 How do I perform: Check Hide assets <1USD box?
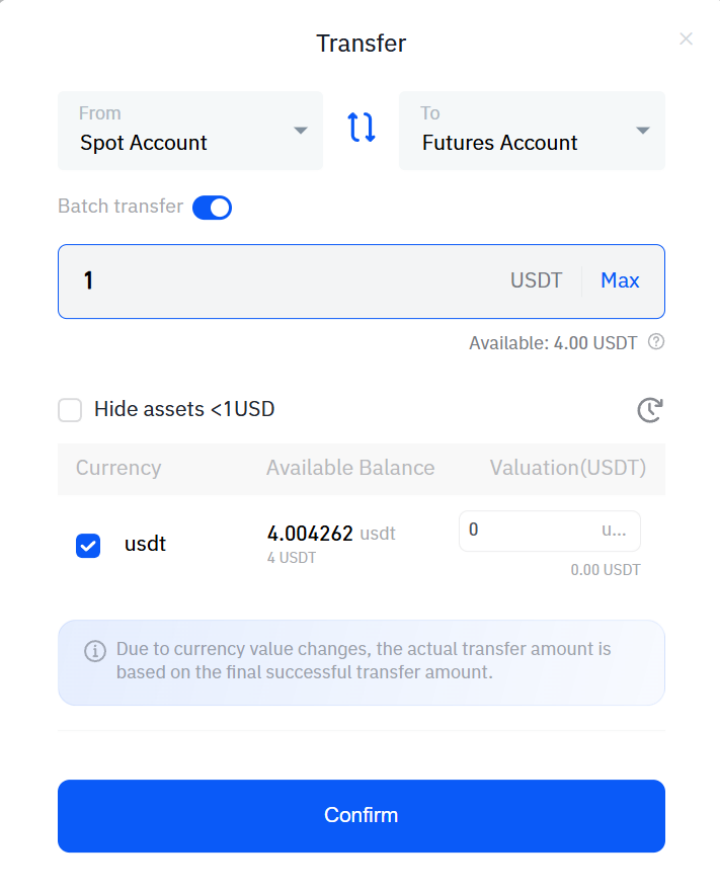70,409
